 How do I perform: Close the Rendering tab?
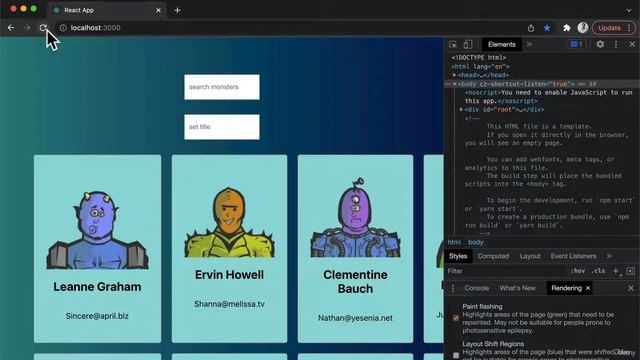coord(588,288)
